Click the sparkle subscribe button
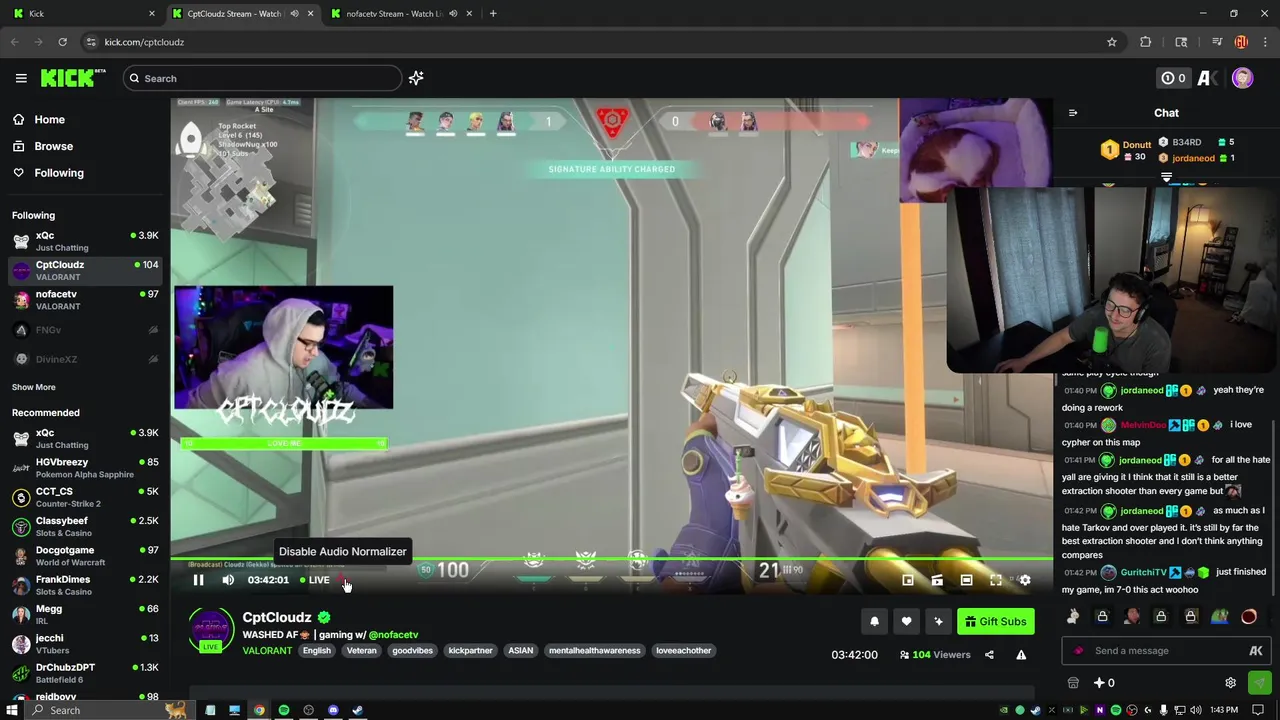 coord(938,622)
